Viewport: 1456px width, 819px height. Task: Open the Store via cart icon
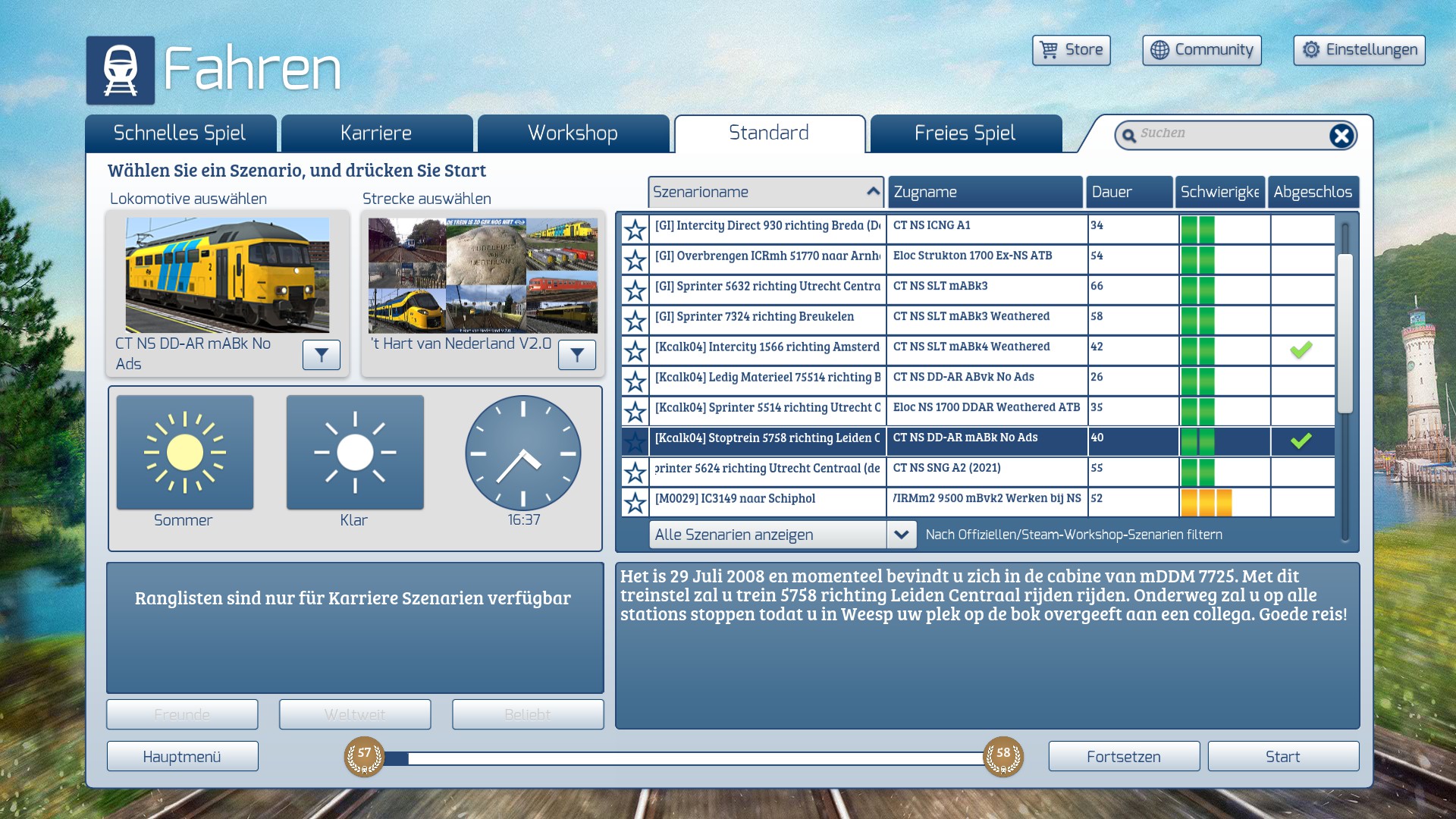point(1049,50)
